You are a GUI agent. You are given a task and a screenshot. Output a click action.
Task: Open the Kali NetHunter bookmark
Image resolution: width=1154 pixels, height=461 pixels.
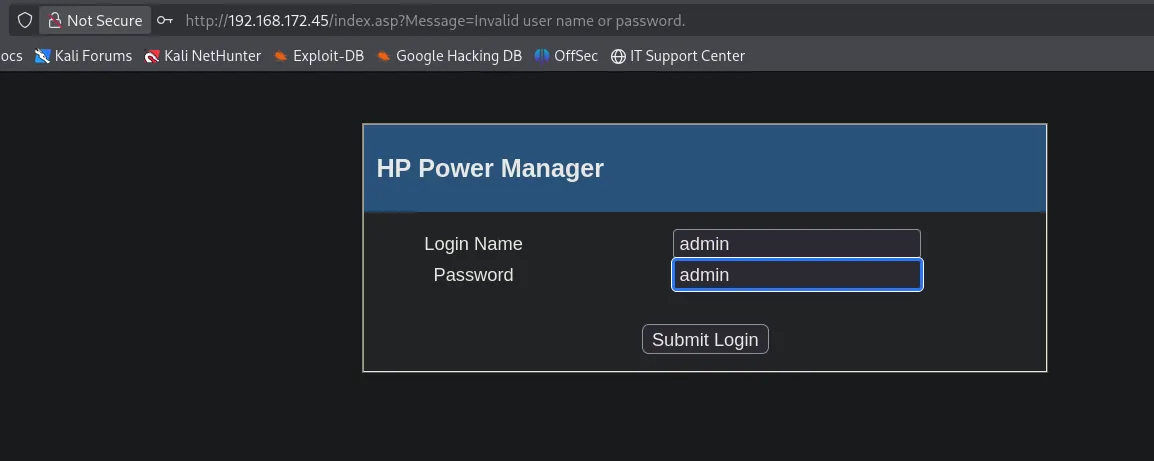[x=202, y=56]
